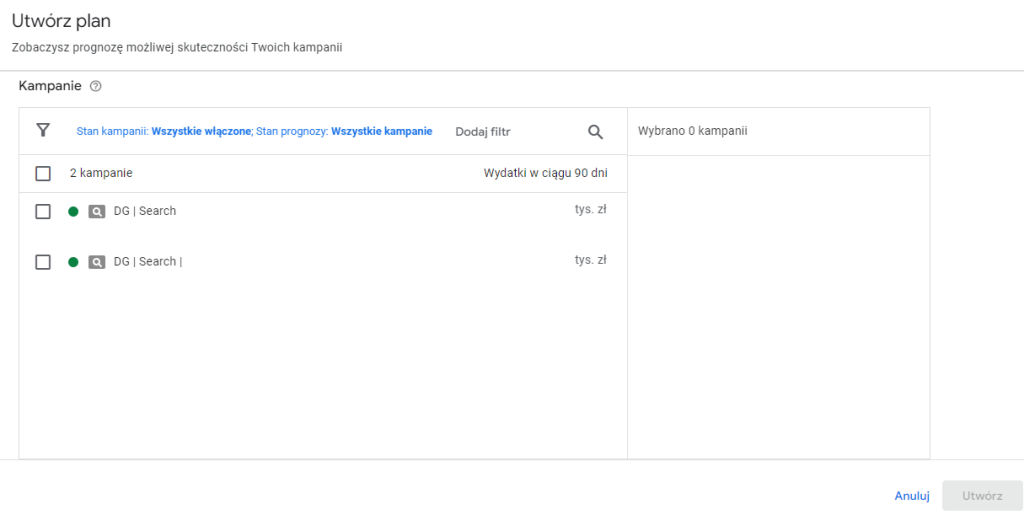
Task: Click the green status dot of second campaign
Action: [x=73, y=262]
